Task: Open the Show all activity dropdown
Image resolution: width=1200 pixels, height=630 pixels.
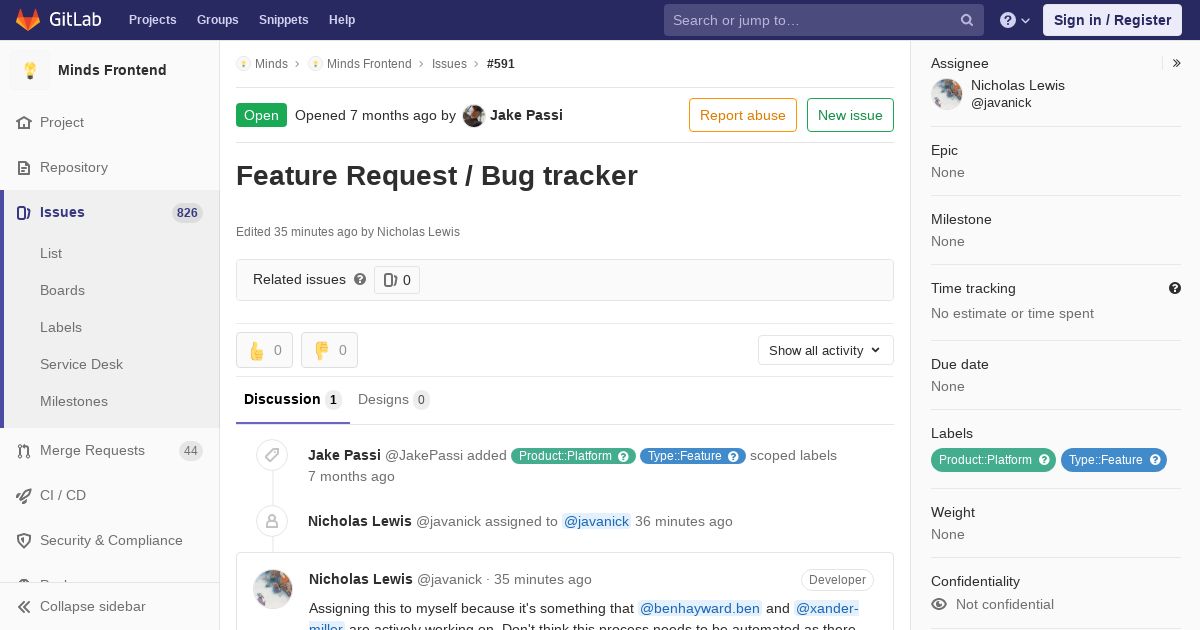Action: tap(826, 350)
